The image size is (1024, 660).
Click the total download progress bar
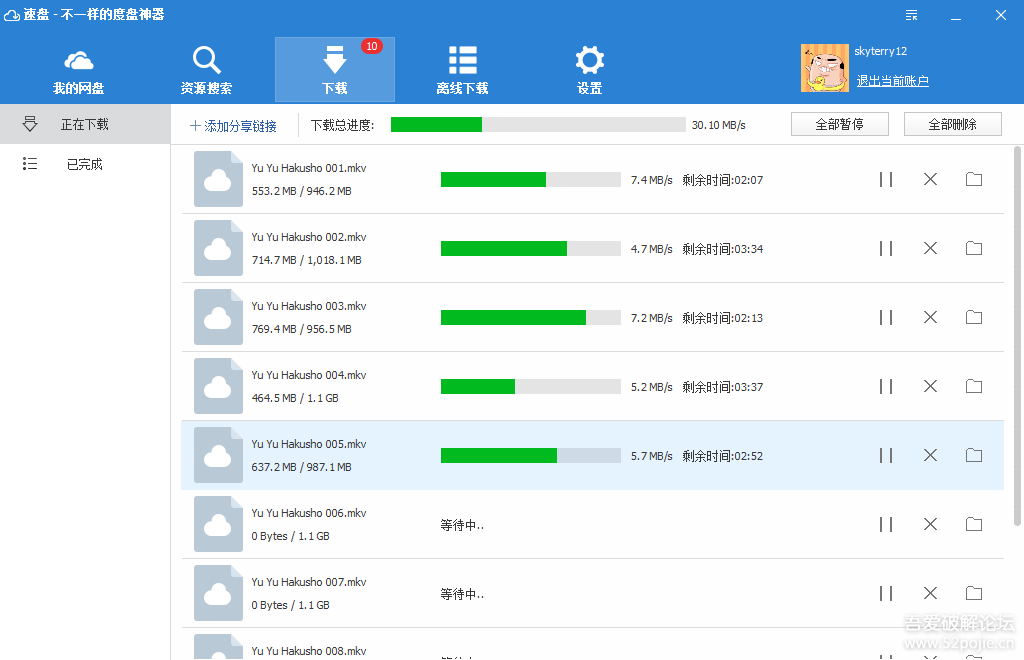coord(538,125)
